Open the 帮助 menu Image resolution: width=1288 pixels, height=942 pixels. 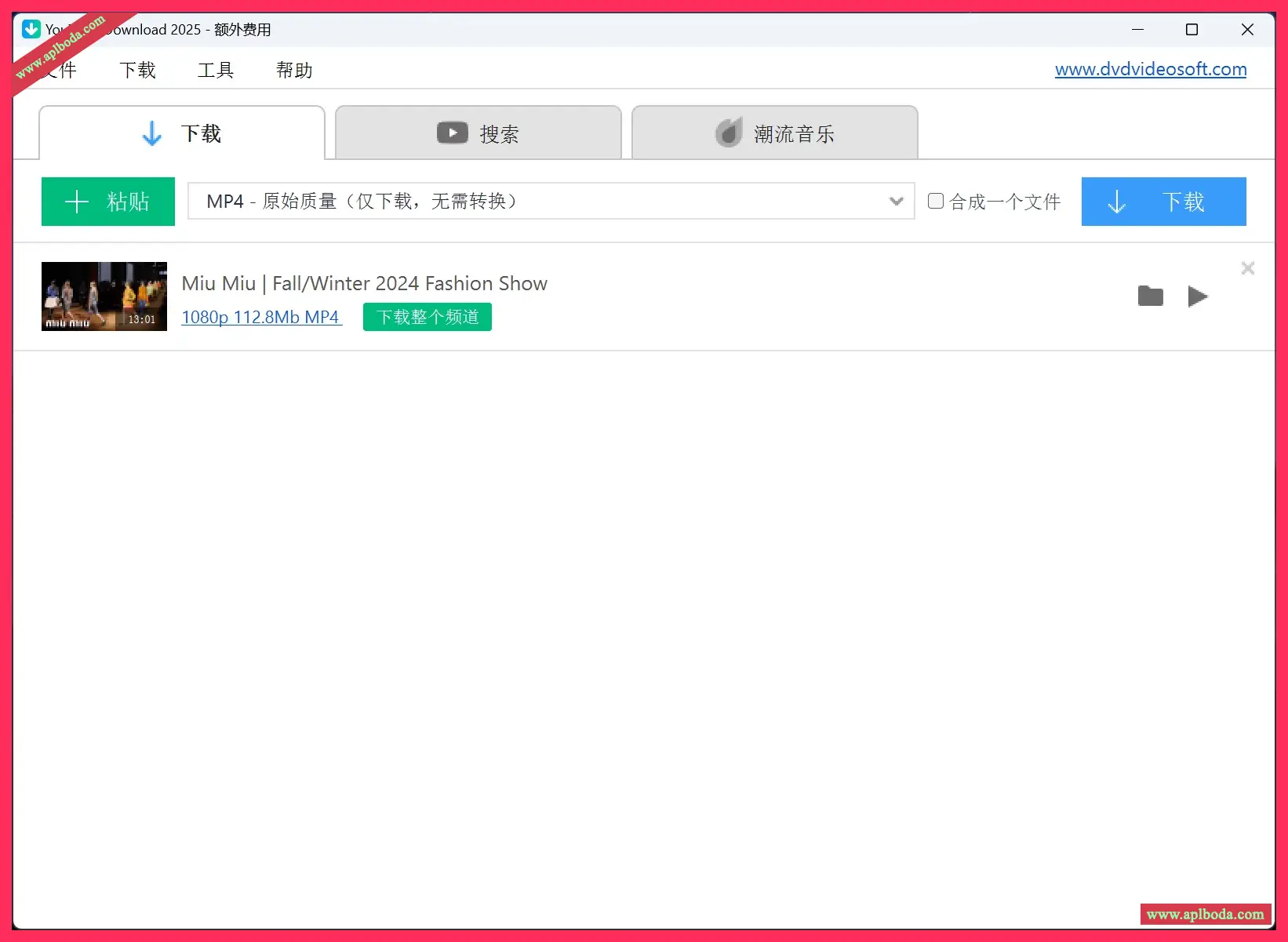(x=294, y=70)
